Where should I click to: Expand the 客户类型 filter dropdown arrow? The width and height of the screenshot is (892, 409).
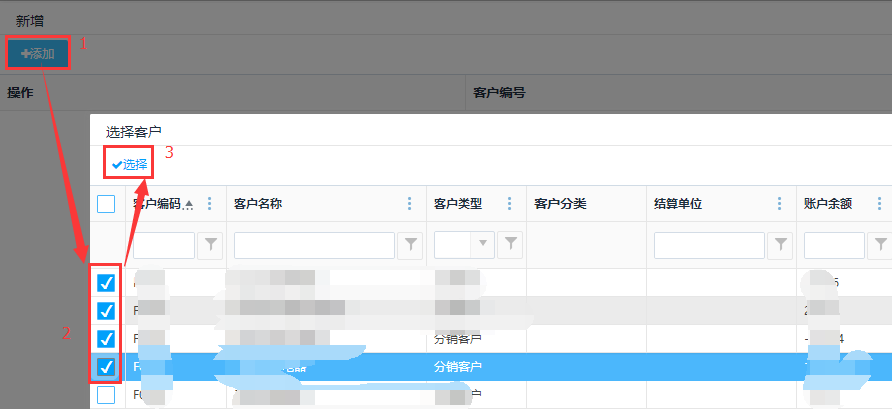(x=484, y=245)
